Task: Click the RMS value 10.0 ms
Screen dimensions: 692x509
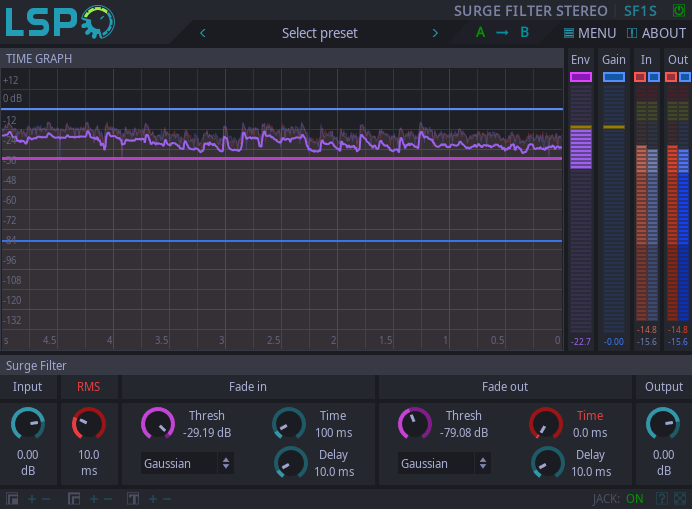Action: (89, 463)
